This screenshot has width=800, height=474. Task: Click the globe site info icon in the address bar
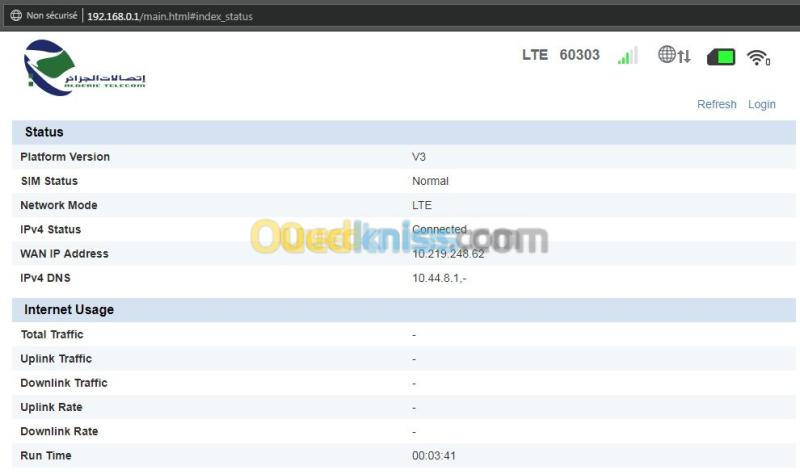(16, 16)
